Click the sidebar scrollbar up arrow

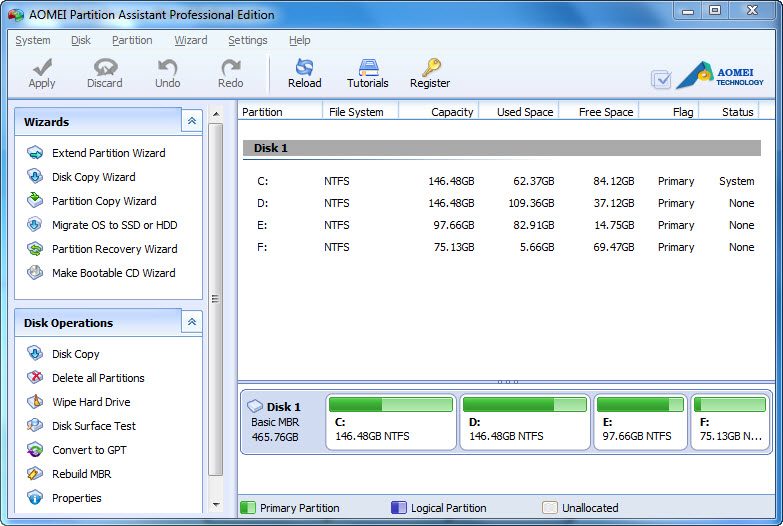click(216, 114)
